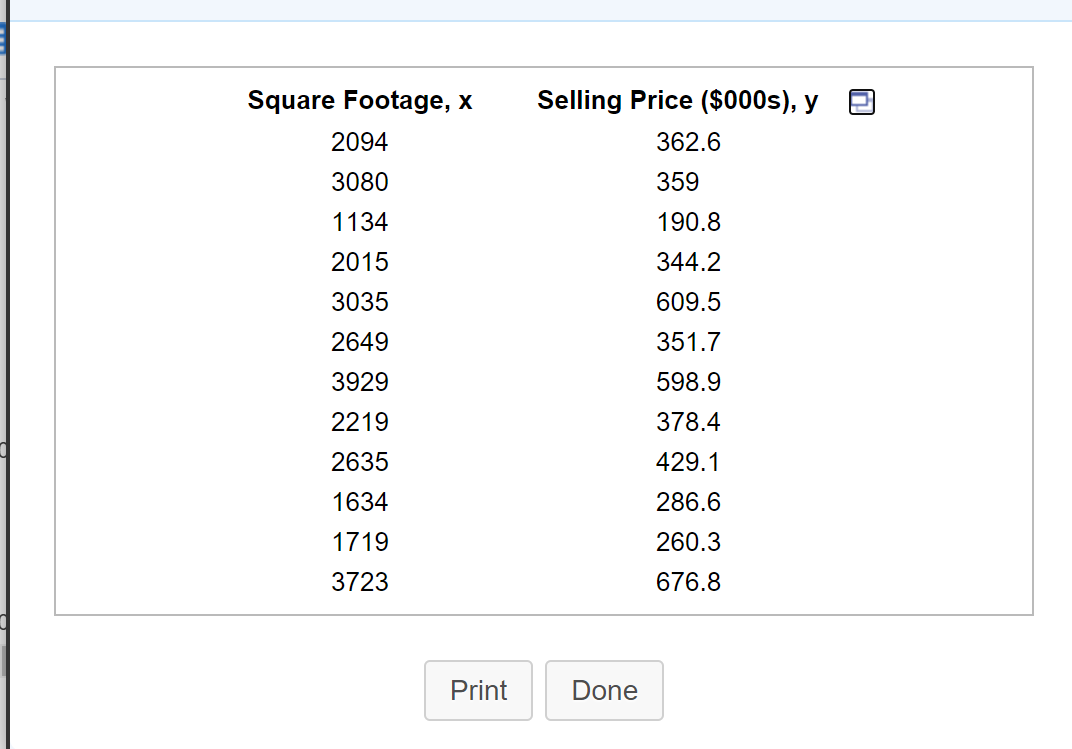Click the selling price value 362.6
Image resolution: width=1072 pixels, height=749 pixels.
click(x=688, y=142)
